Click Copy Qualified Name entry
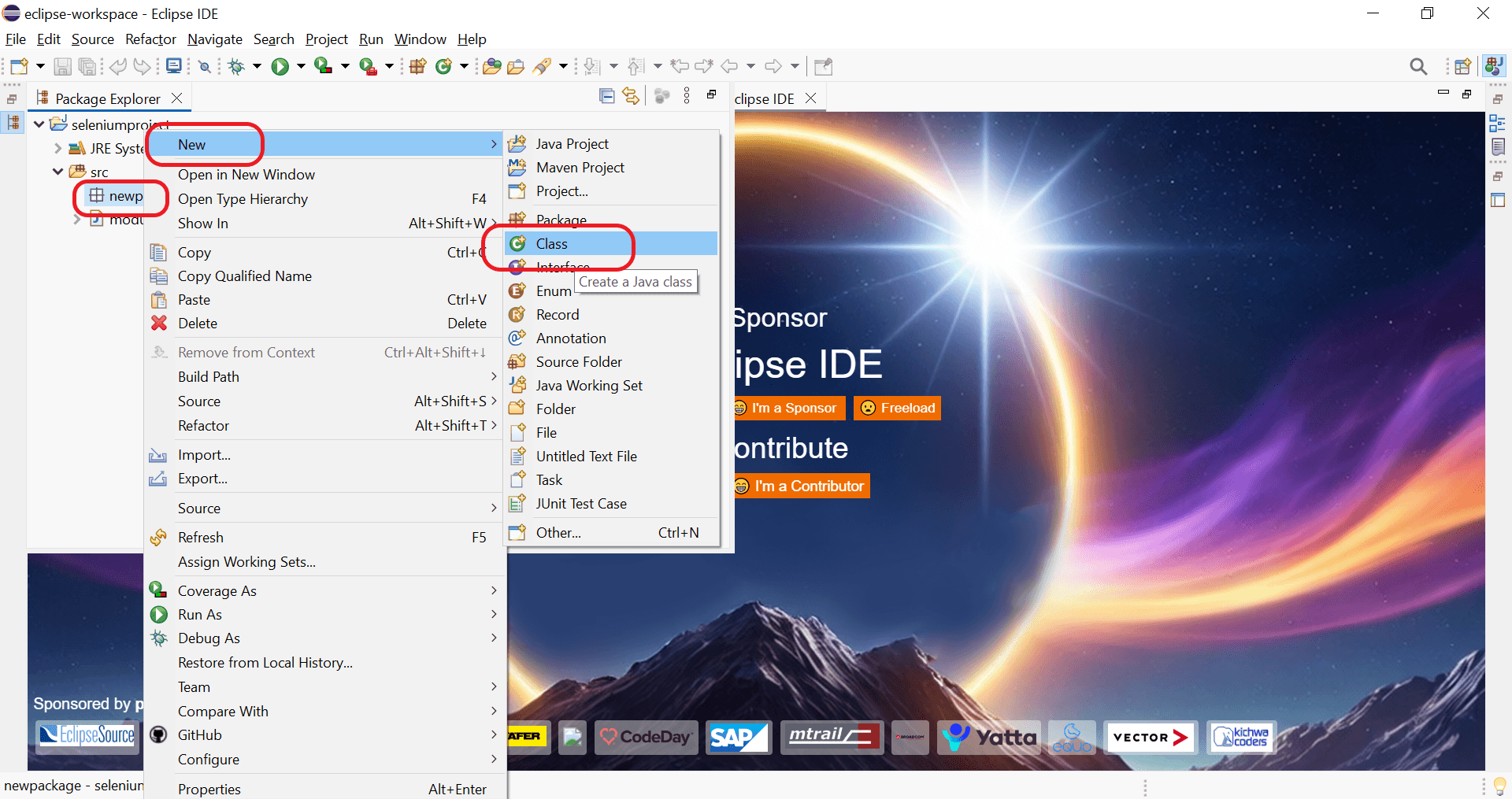This screenshot has width=1512, height=799. click(324, 276)
